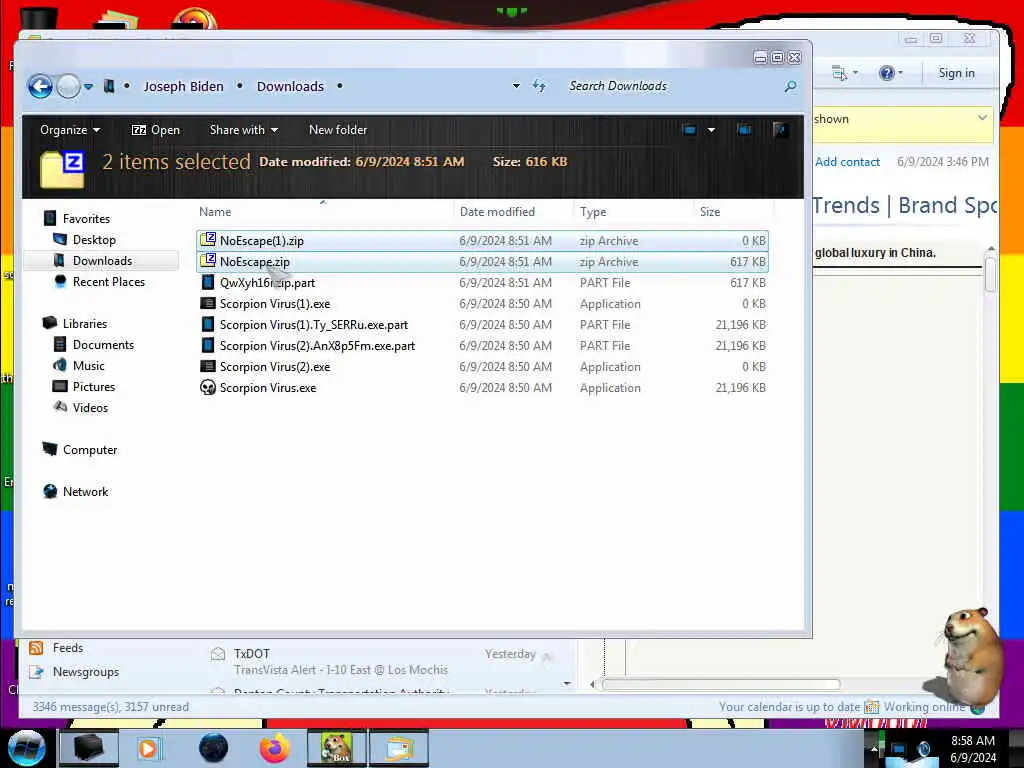This screenshot has height=768, width=1024.
Task: Click the mail reading pane horizontal scrollbar
Action: point(721,684)
